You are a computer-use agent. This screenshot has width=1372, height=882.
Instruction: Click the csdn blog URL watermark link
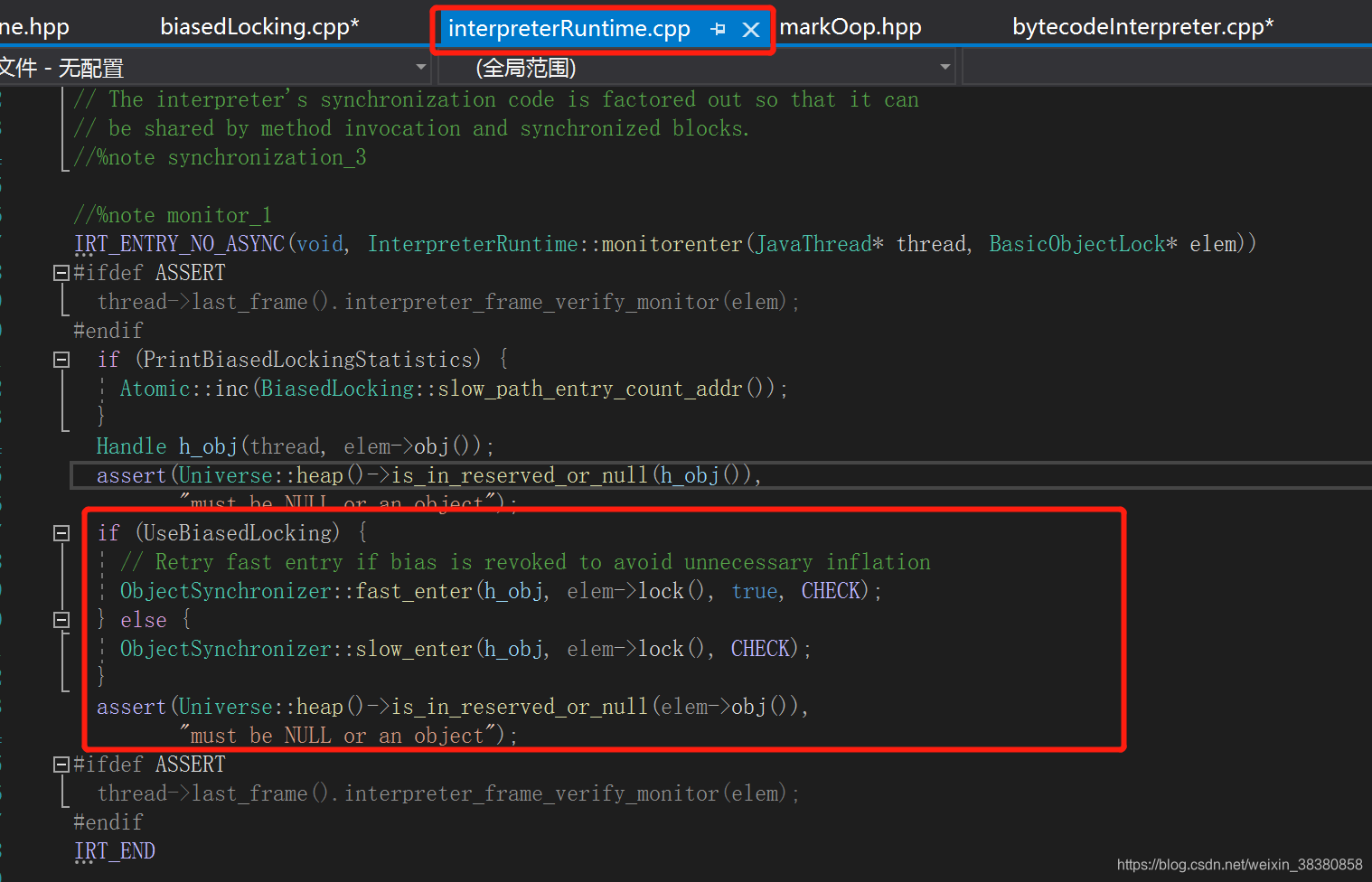point(1239,865)
